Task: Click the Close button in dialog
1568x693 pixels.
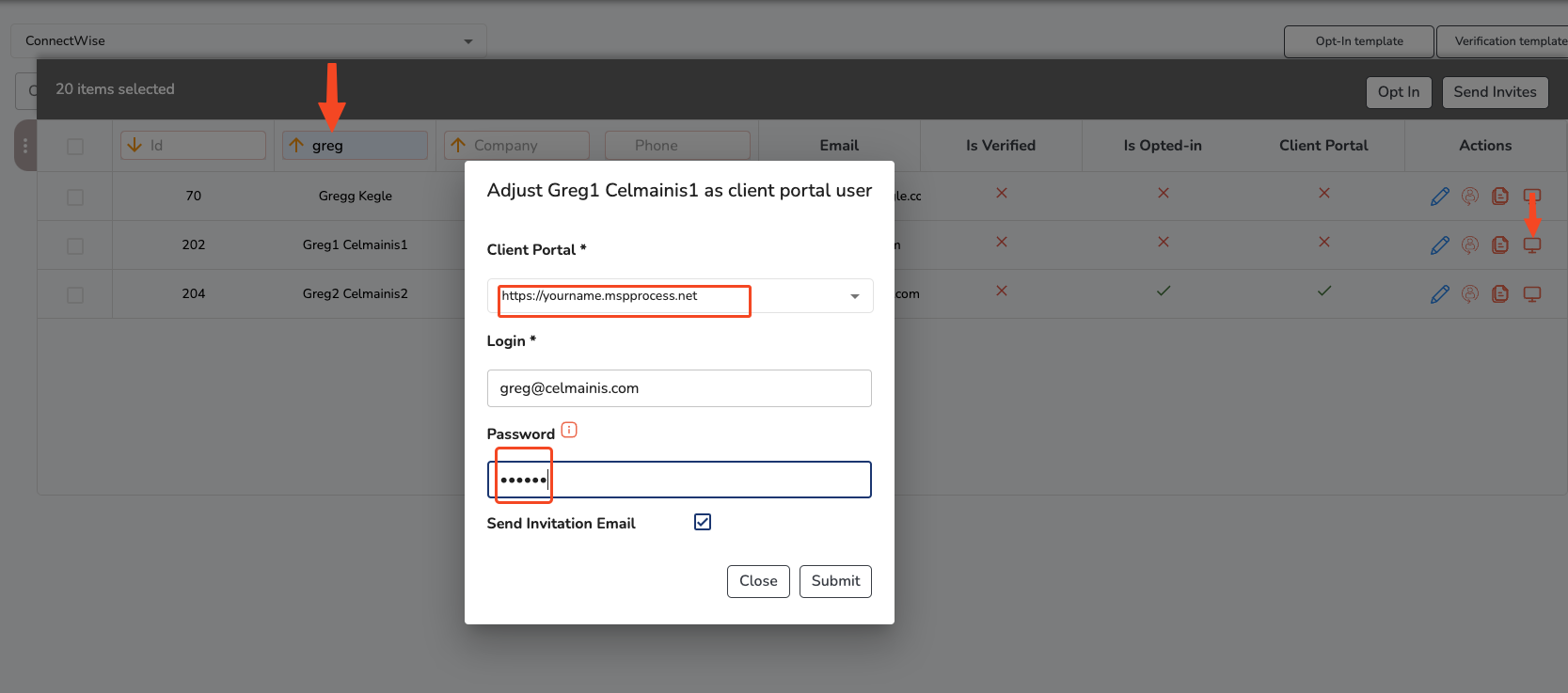Action: pyautogui.click(x=758, y=581)
